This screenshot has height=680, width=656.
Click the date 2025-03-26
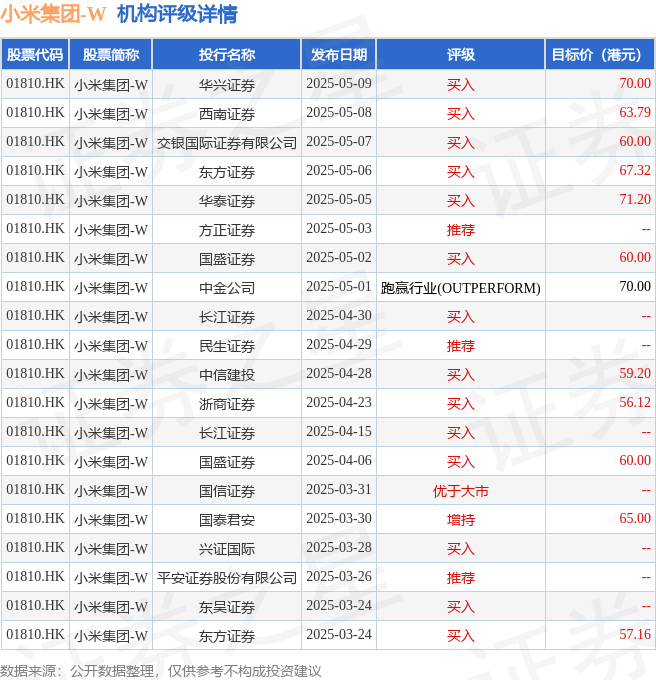[339, 576]
